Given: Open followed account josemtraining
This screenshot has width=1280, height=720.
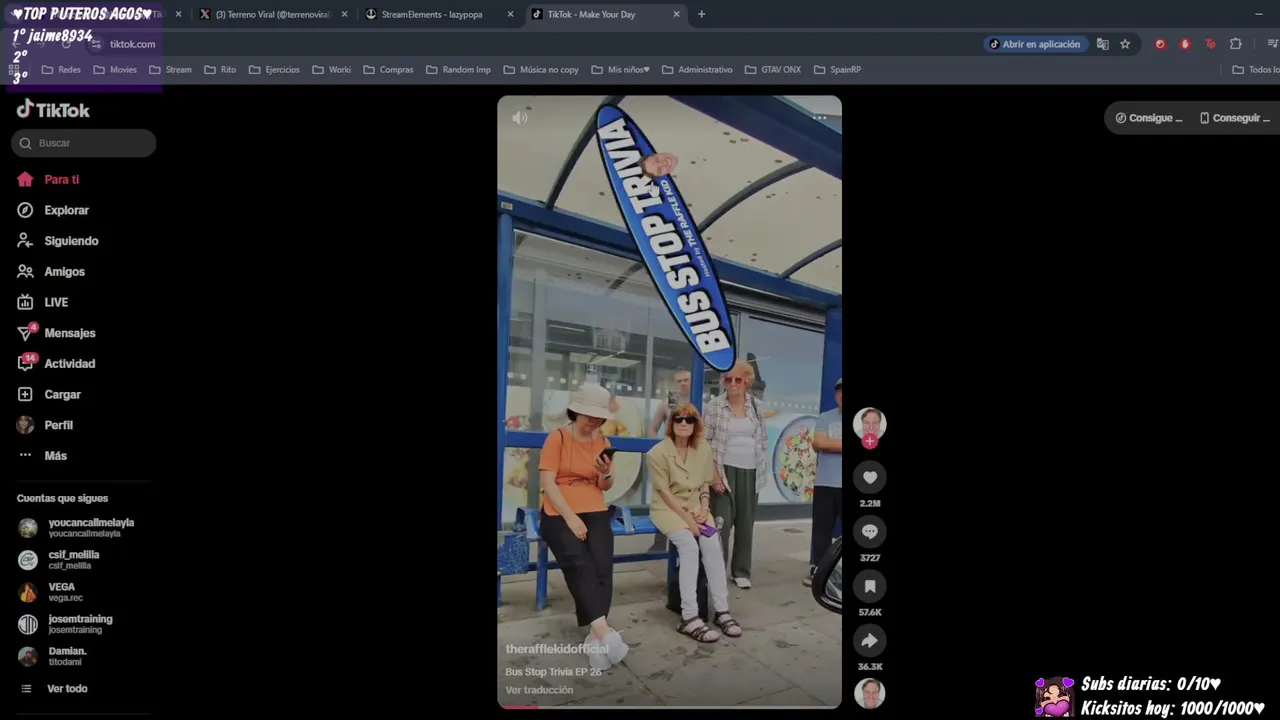Looking at the screenshot, I should click(66, 623).
